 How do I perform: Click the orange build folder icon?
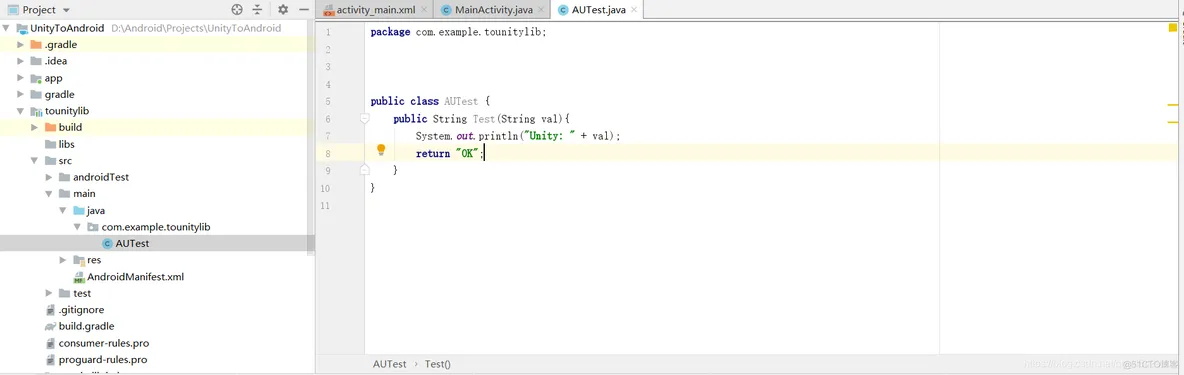(51, 128)
